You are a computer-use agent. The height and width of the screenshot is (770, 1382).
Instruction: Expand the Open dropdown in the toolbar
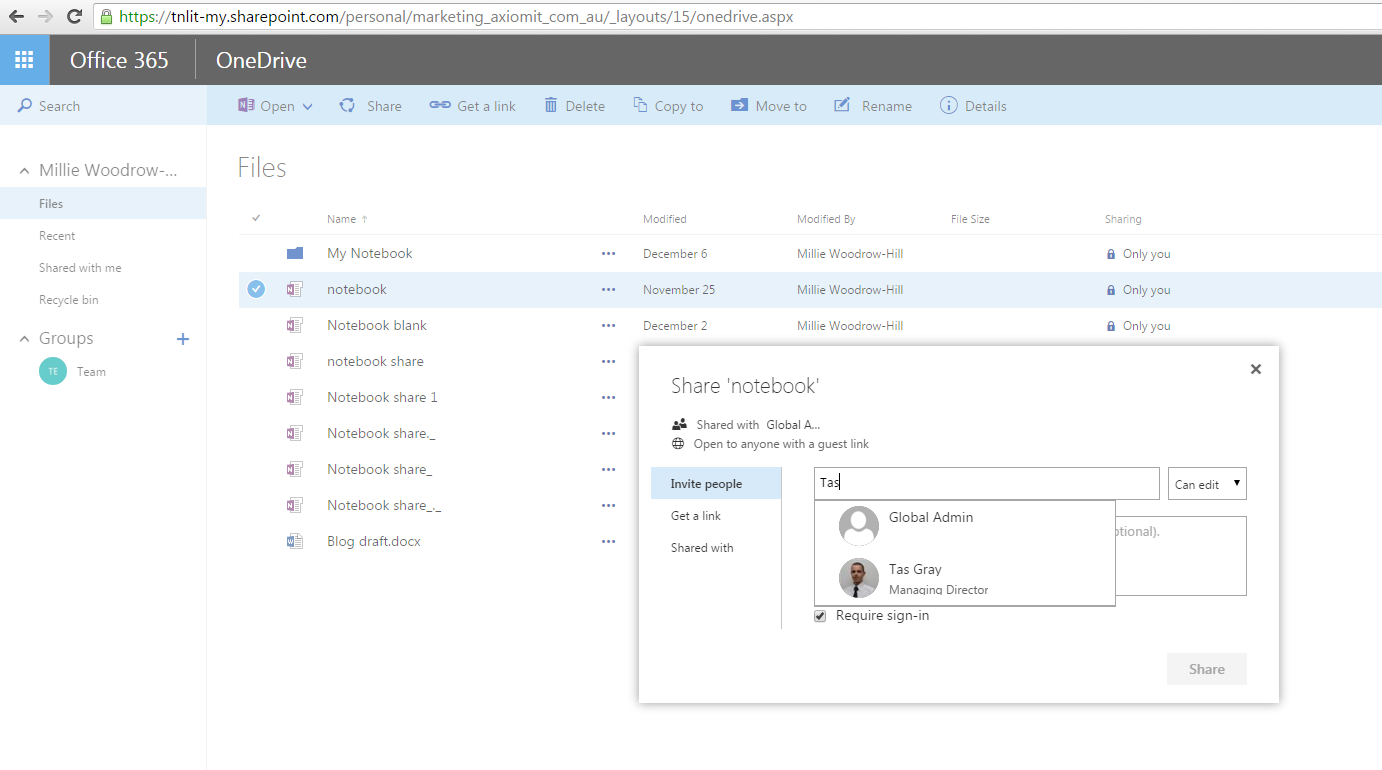pos(308,106)
